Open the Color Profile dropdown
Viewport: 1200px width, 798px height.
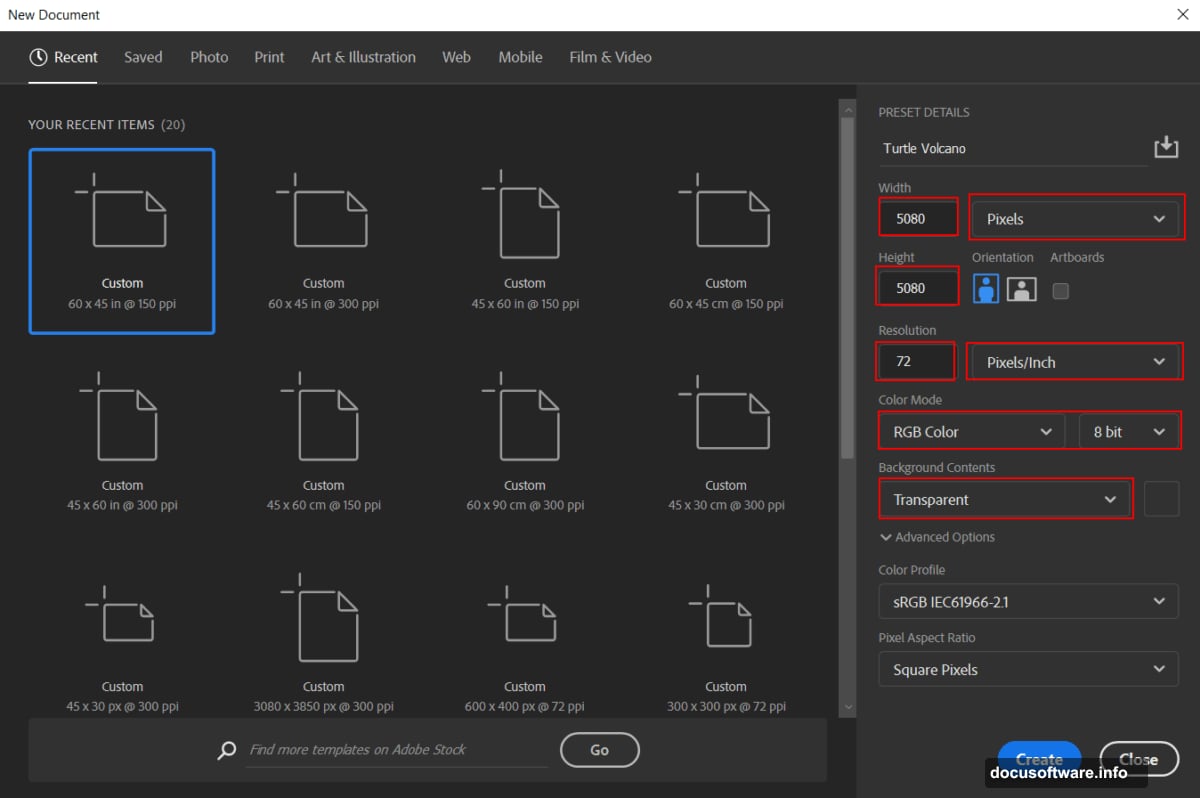tap(1028, 601)
